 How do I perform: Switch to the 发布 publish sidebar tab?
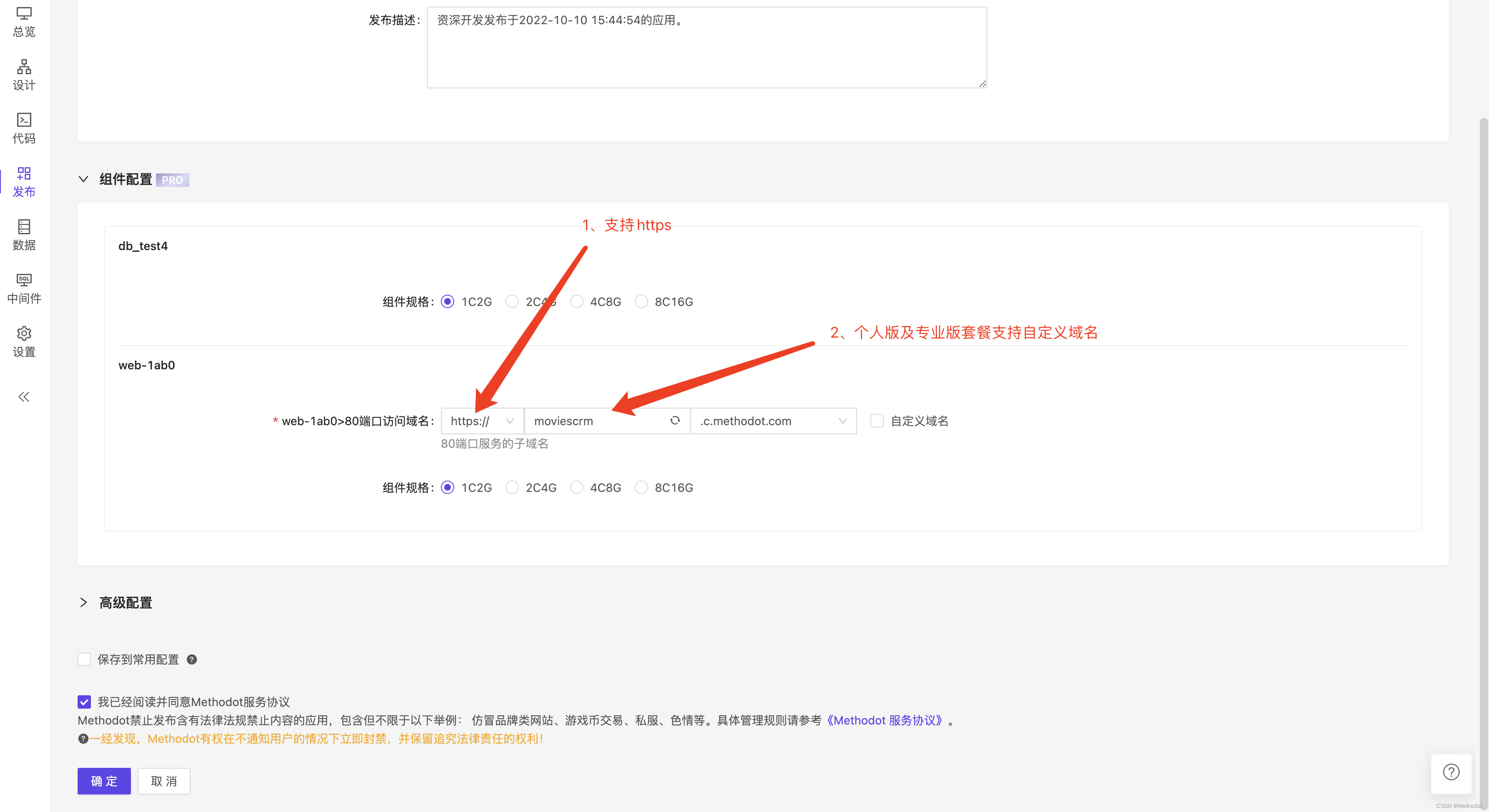tap(24, 181)
